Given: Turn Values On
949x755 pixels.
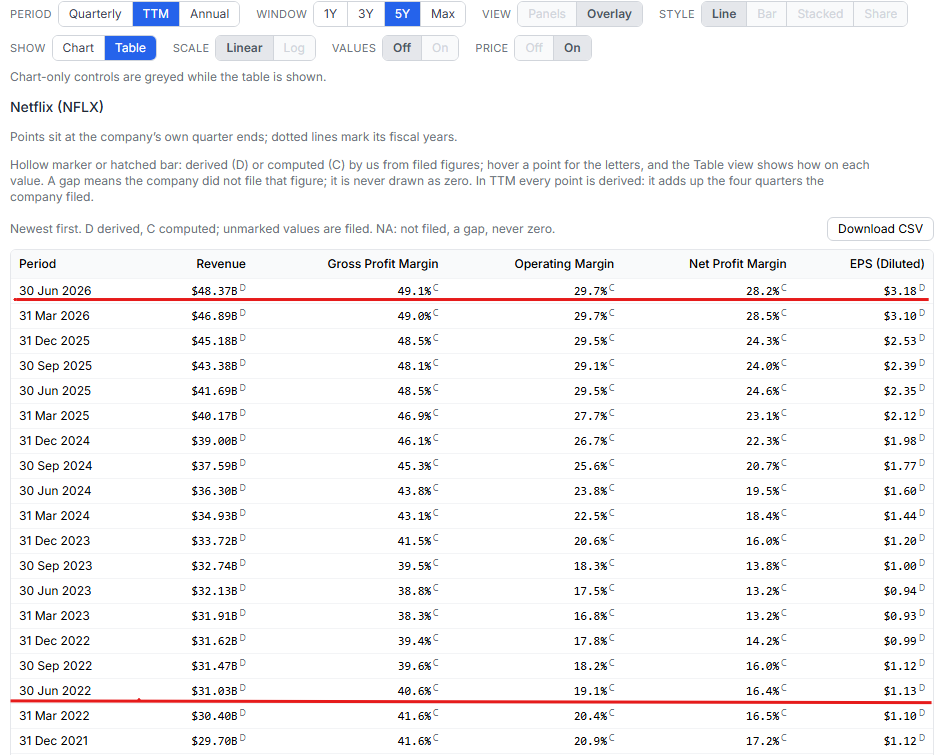Looking at the screenshot, I should pos(440,48).
